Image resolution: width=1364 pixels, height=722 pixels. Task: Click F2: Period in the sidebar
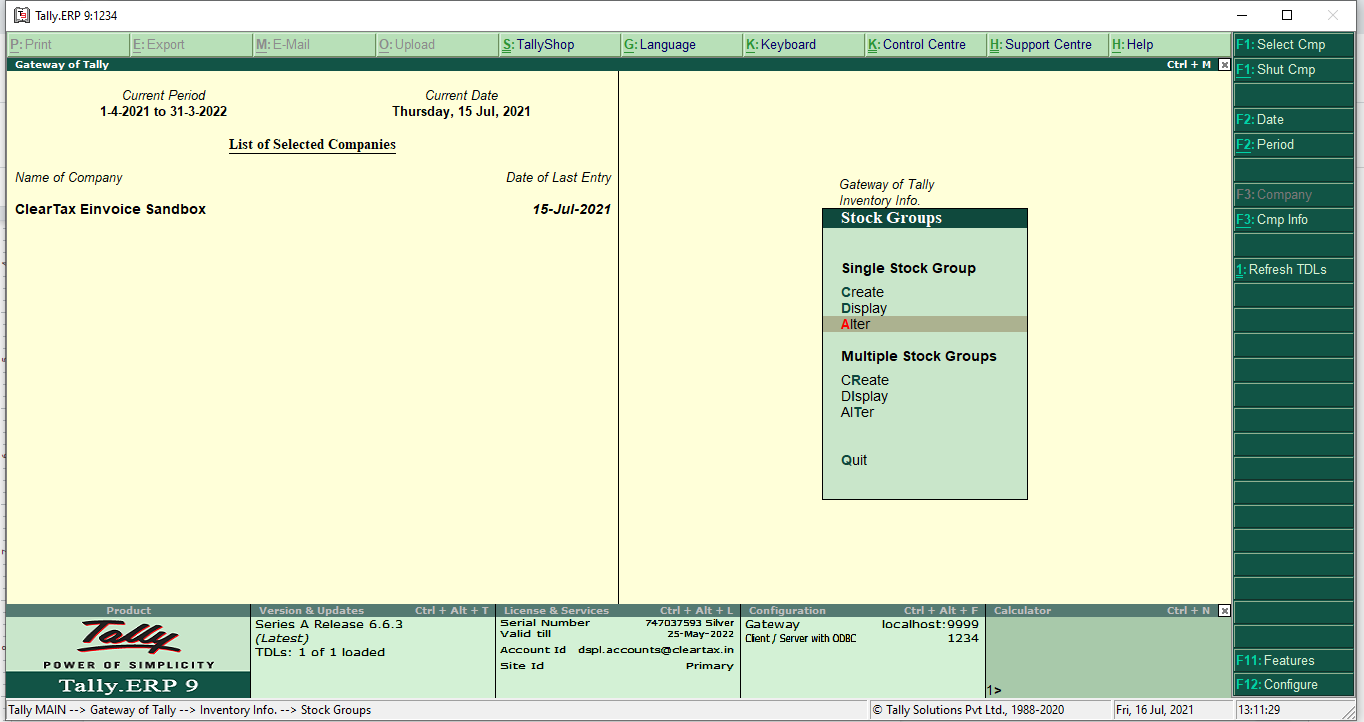click(x=1293, y=144)
